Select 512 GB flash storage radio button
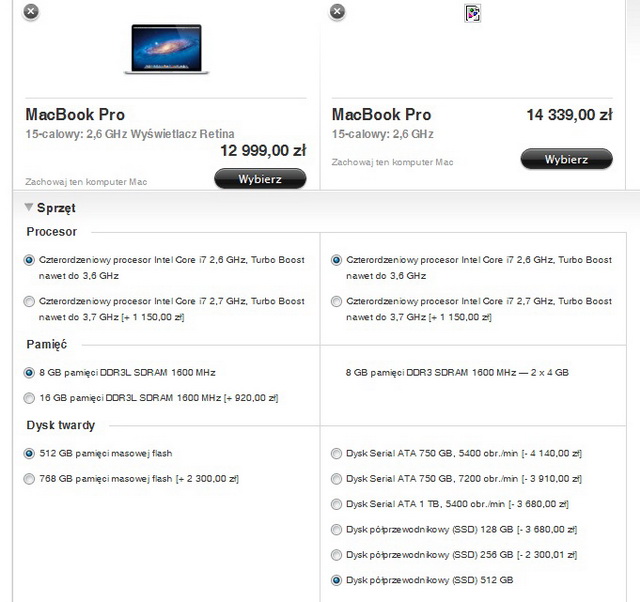 (29, 453)
